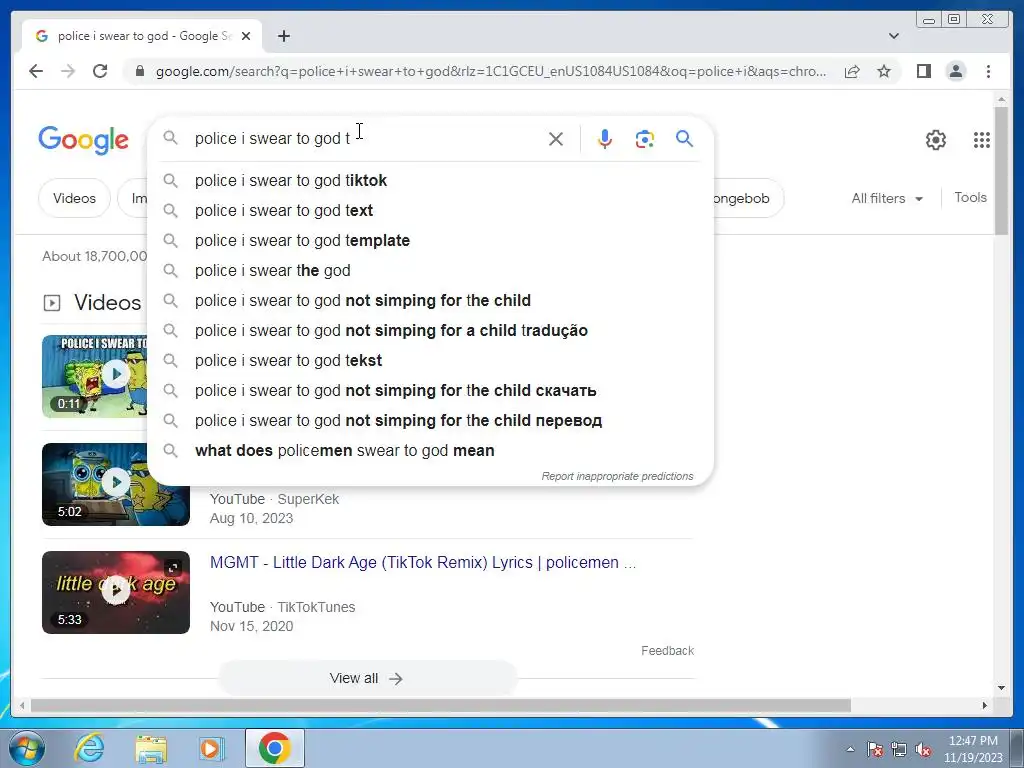Viewport: 1024px width, 768px height.
Task: Click scrollbar down arrow
Action: pos(1001,688)
